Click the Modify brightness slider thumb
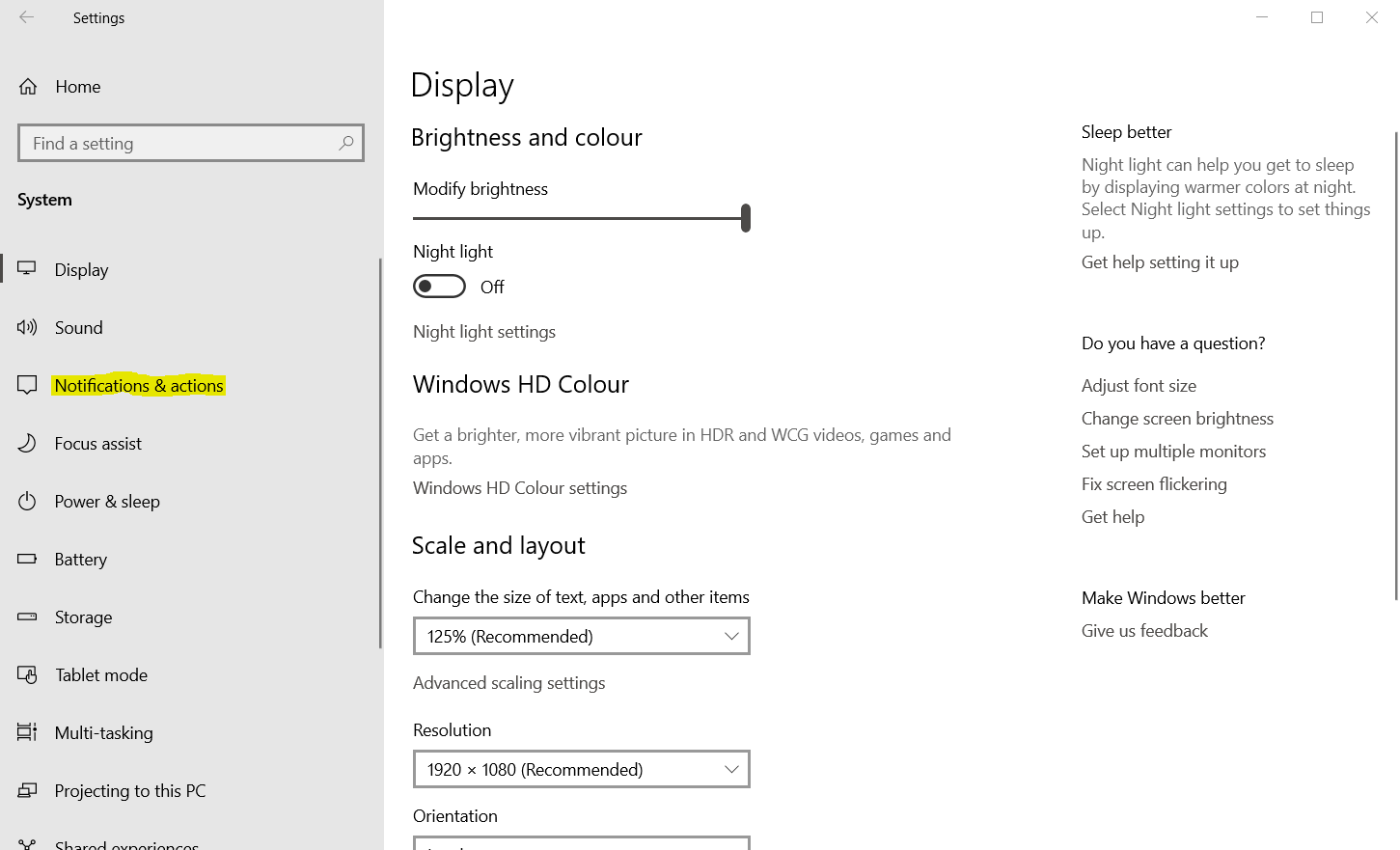 click(746, 218)
